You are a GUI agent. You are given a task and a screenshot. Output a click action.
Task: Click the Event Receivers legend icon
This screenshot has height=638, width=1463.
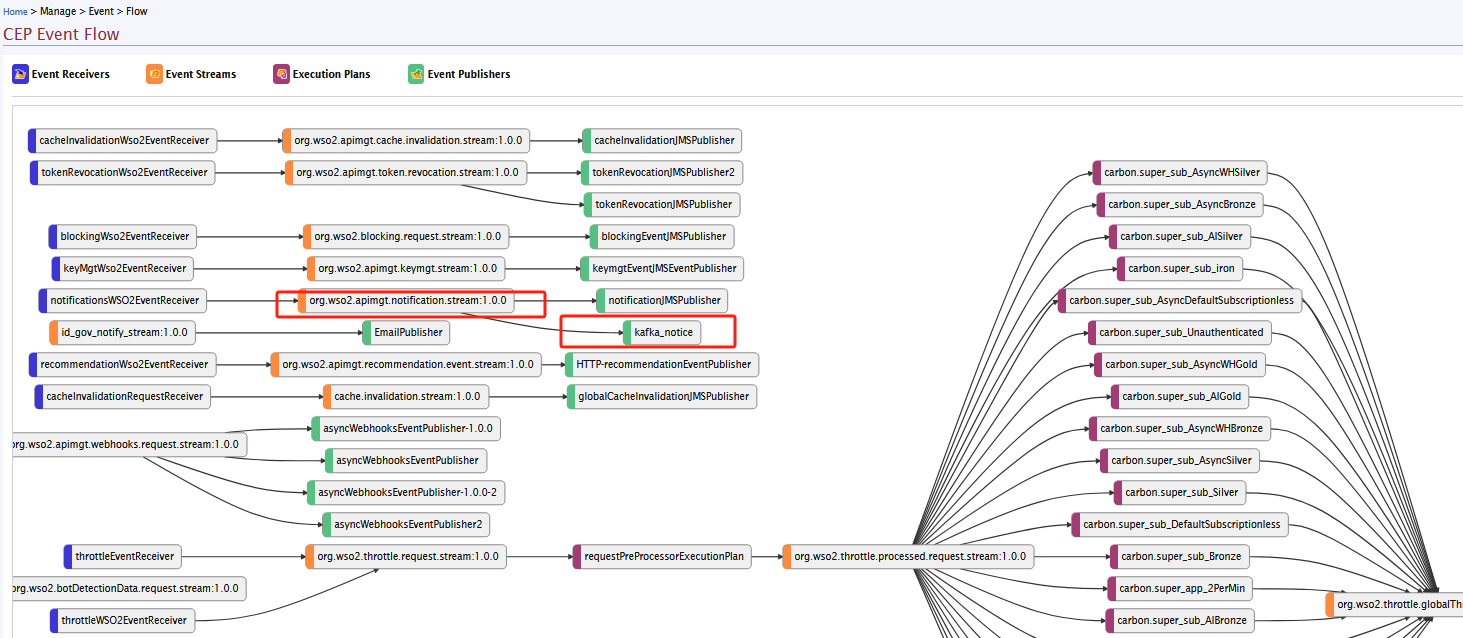click(x=20, y=74)
